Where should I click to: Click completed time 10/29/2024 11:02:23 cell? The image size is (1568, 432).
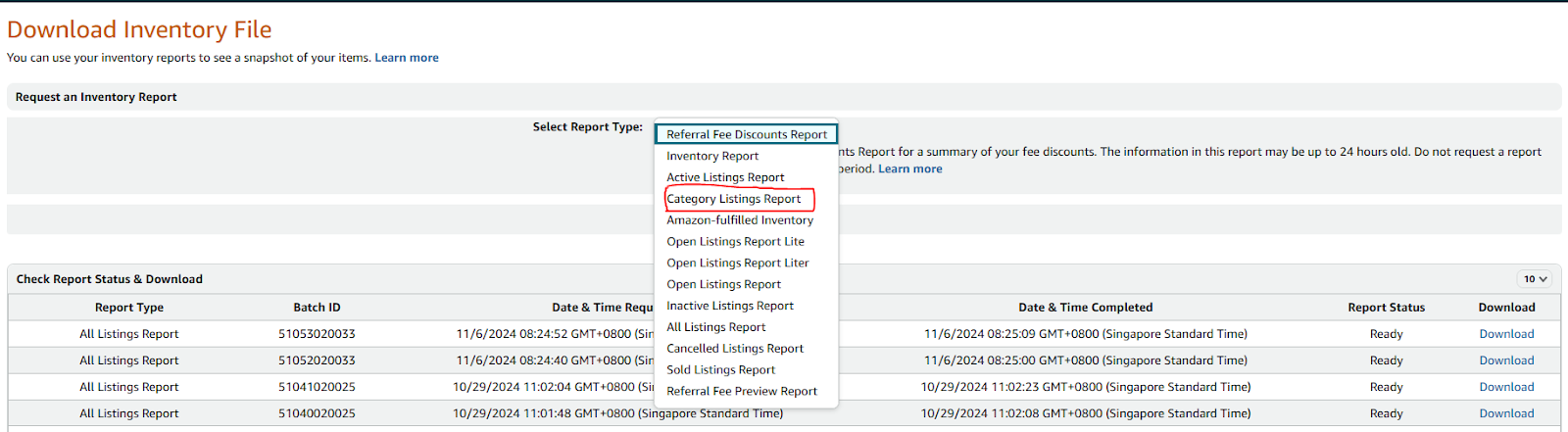tap(1086, 387)
